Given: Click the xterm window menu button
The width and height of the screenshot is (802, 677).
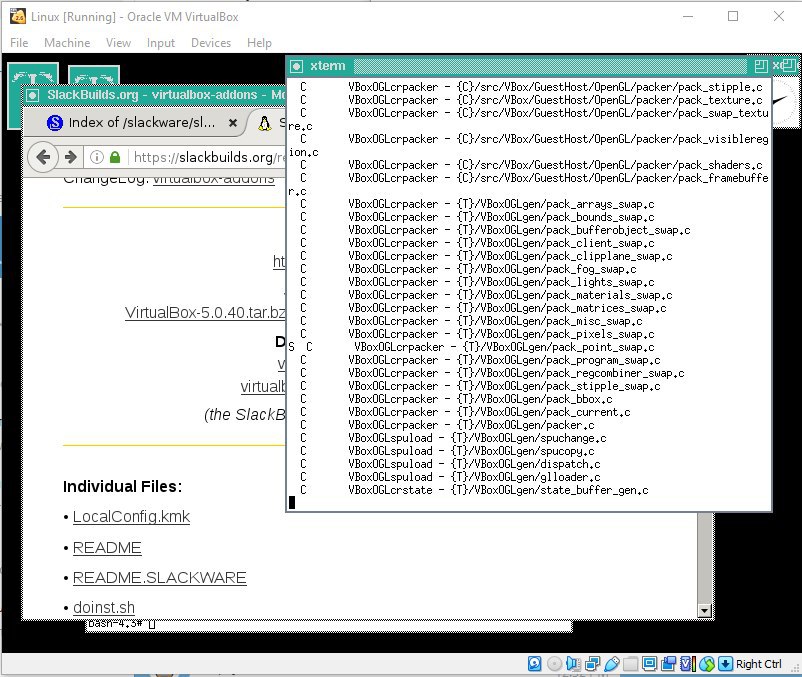Looking at the screenshot, I should click(x=296, y=66).
